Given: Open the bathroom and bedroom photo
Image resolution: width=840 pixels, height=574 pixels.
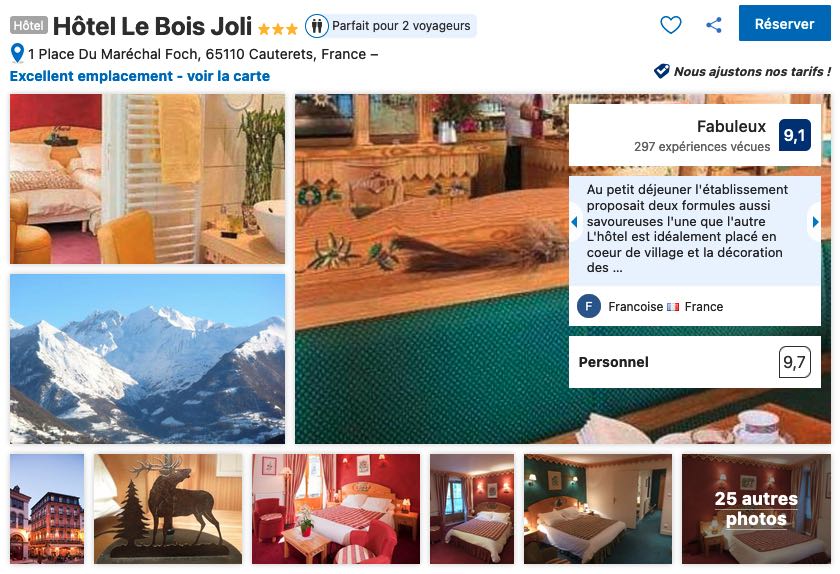Looking at the screenshot, I should [147, 179].
